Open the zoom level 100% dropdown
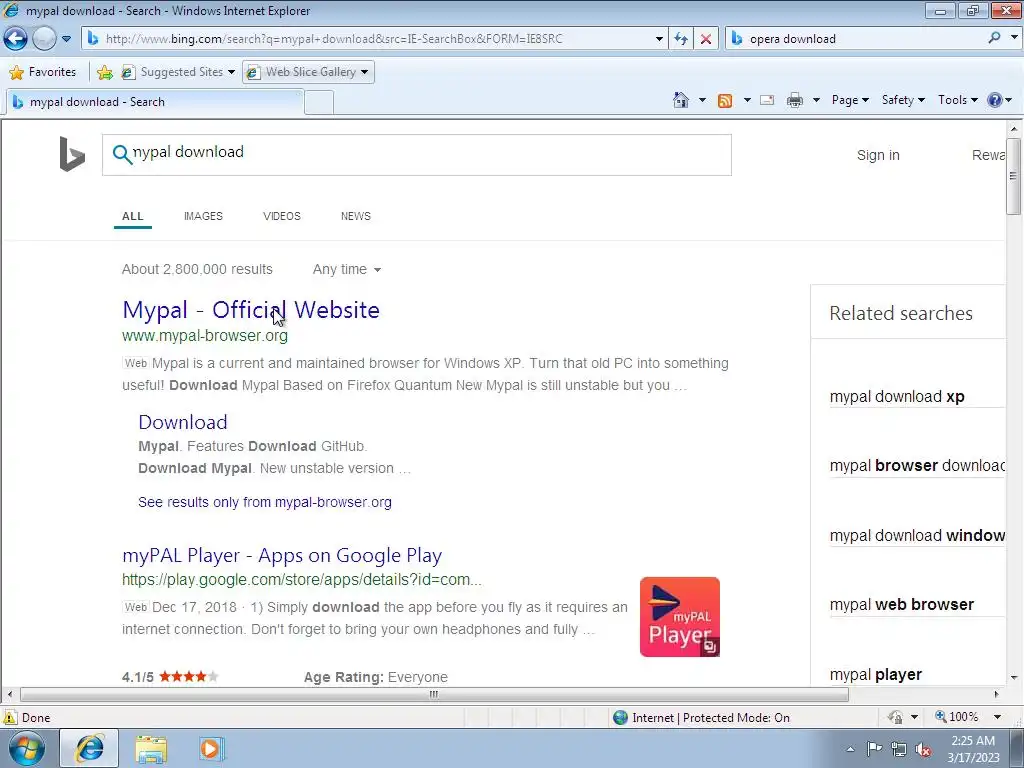 997,717
